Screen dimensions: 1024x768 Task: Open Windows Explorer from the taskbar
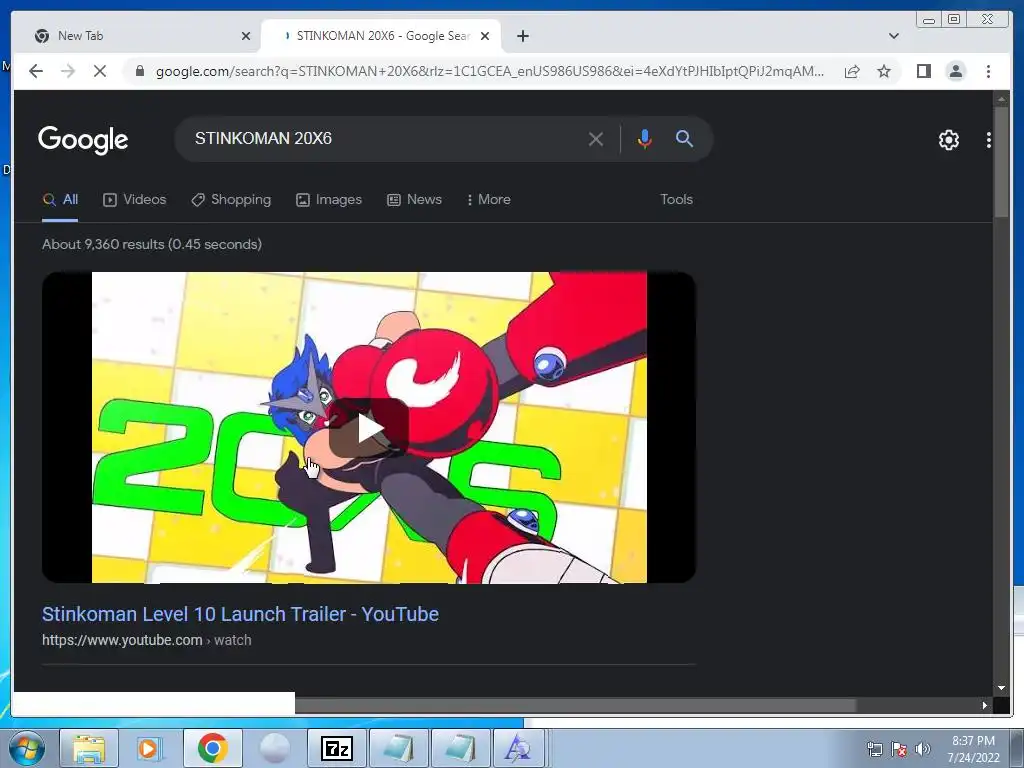click(x=89, y=748)
